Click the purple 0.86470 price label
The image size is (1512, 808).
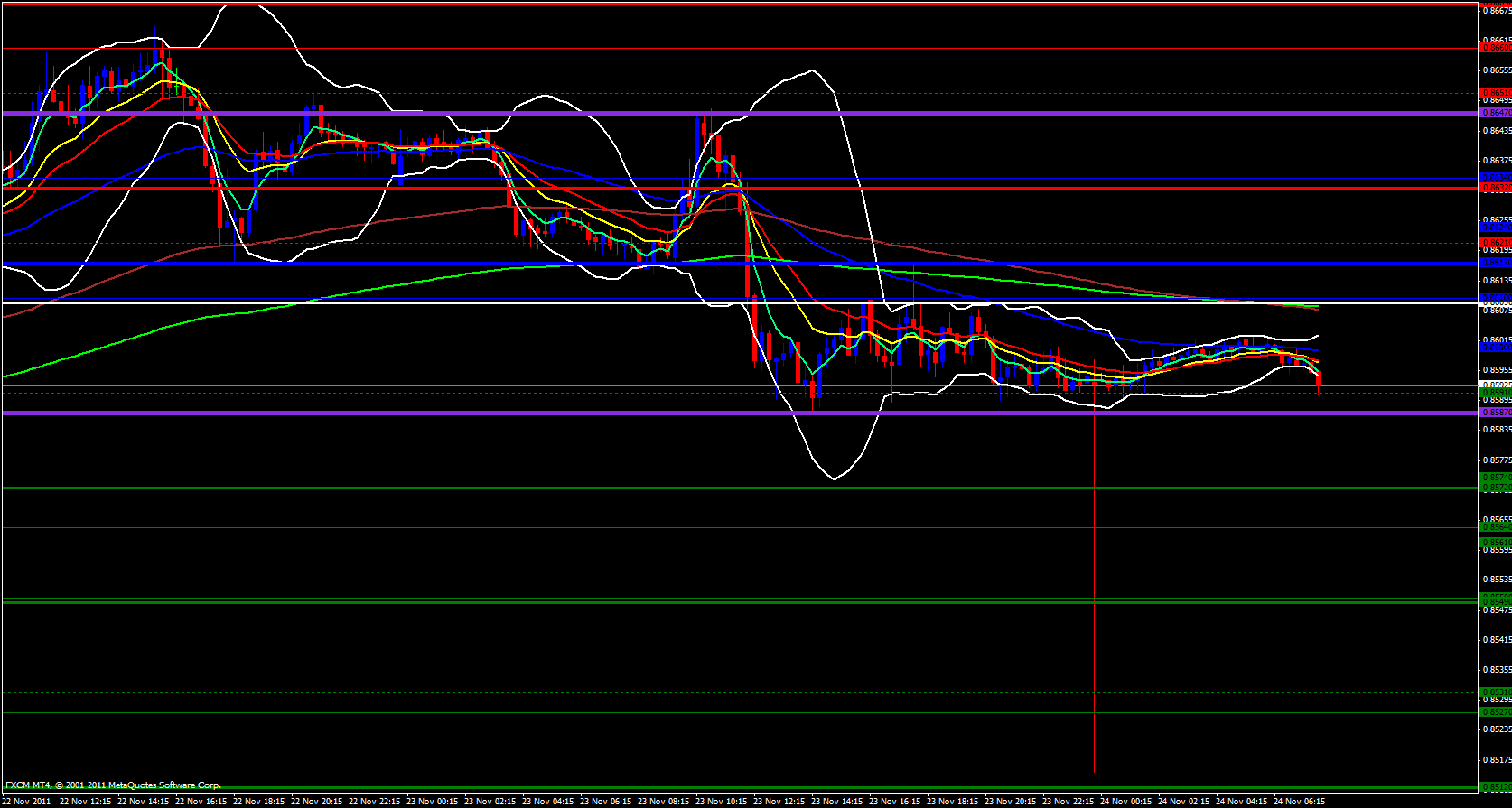(x=1495, y=113)
